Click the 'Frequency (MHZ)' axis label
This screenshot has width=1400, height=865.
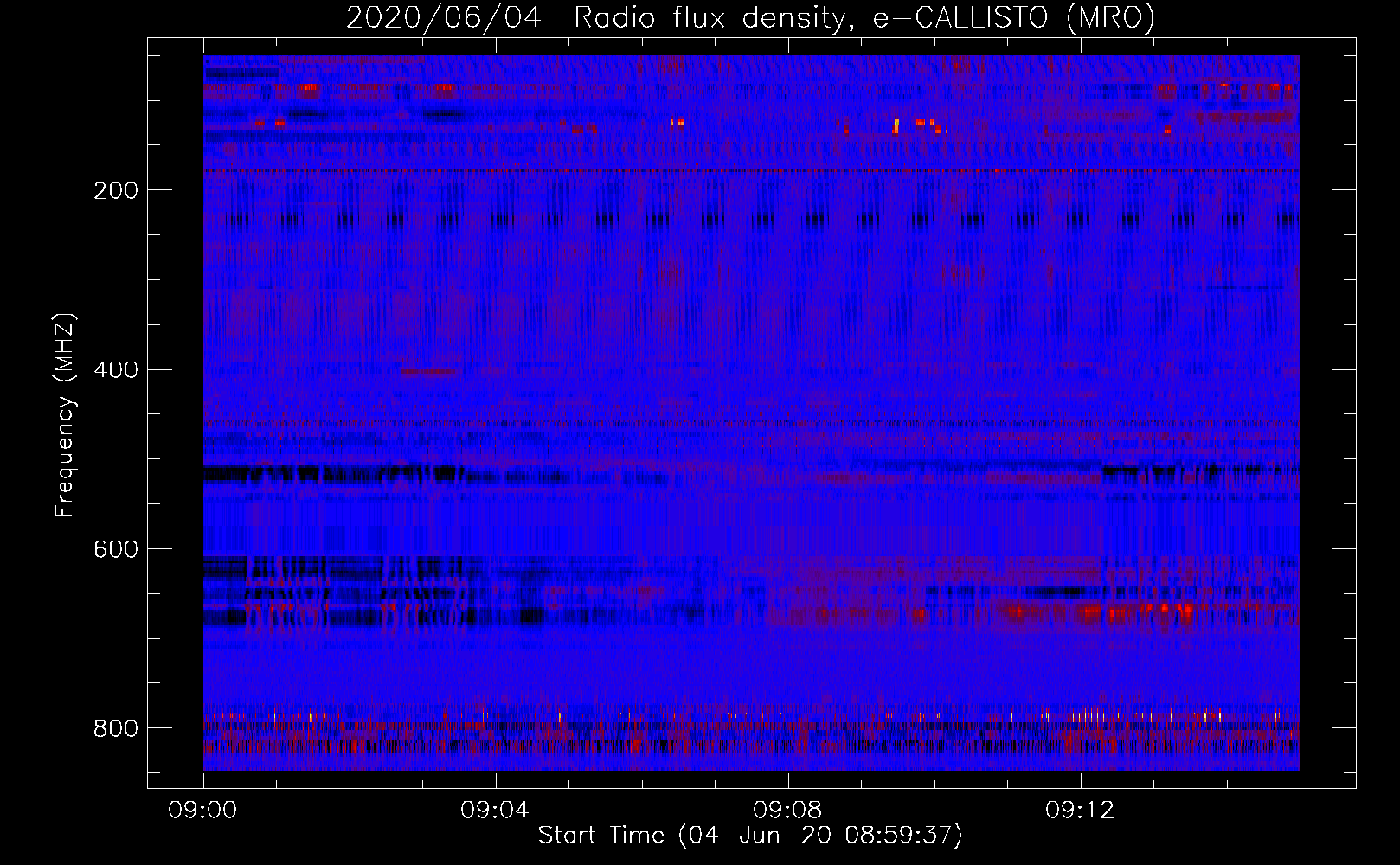(65, 415)
